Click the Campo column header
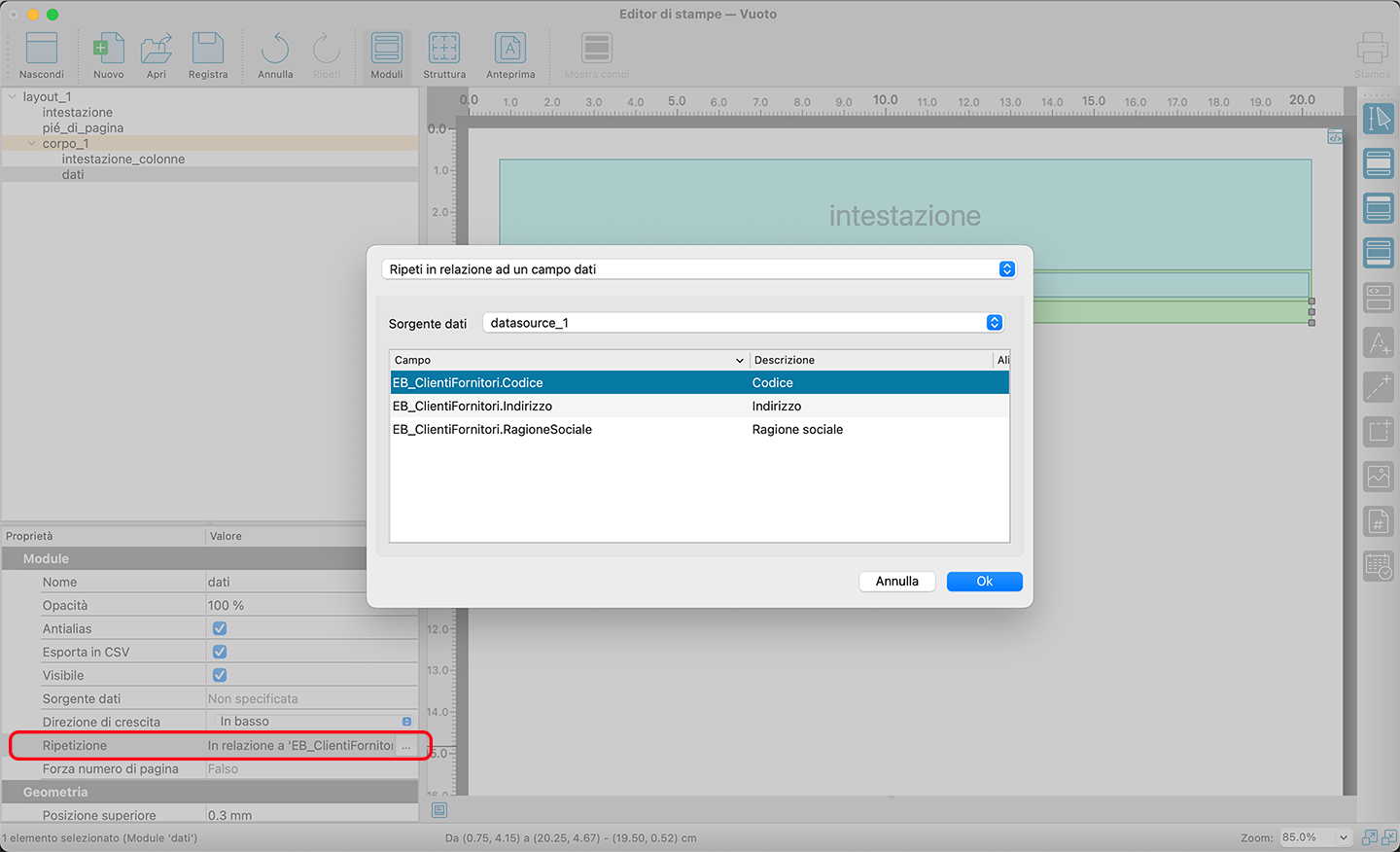The image size is (1400, 852). 564,360
